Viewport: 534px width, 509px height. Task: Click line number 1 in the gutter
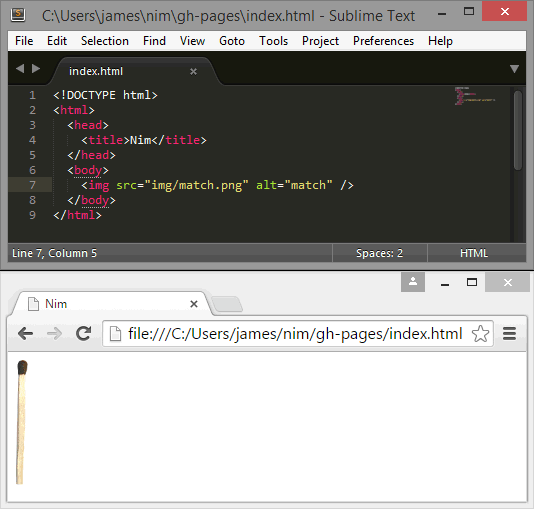click(x=32, y=95)
